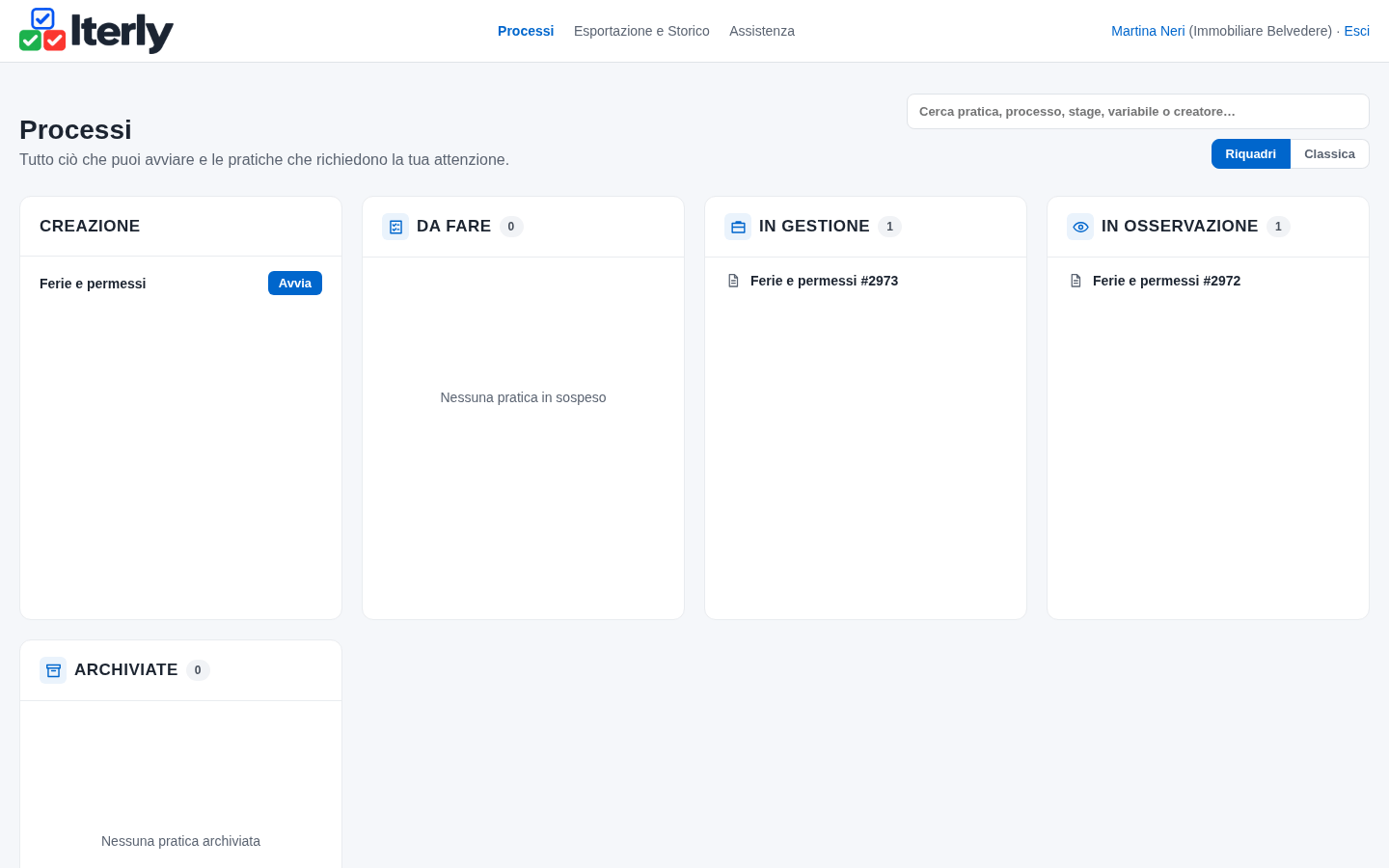Click the In Gestione count badge

[889, 227]
